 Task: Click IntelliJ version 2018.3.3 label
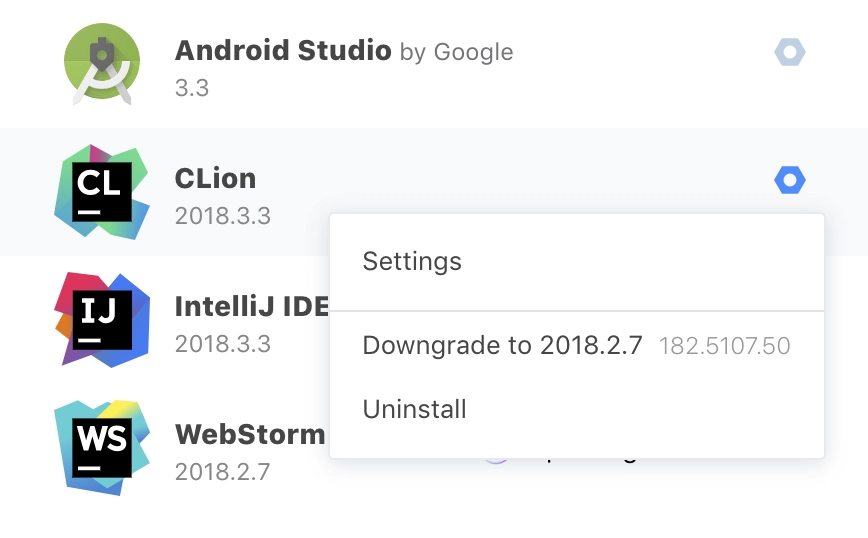coord(223,344)
